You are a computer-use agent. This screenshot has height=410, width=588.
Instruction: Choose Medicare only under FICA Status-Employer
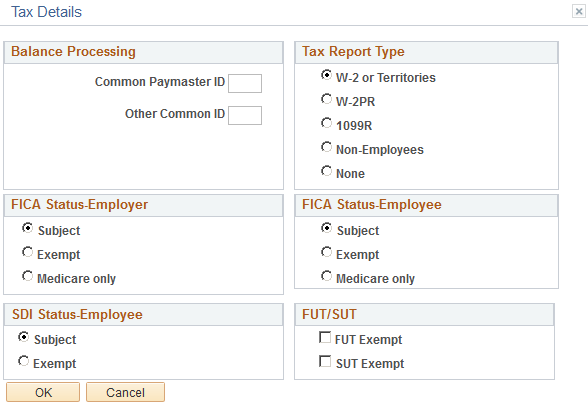tap(27, 276)
